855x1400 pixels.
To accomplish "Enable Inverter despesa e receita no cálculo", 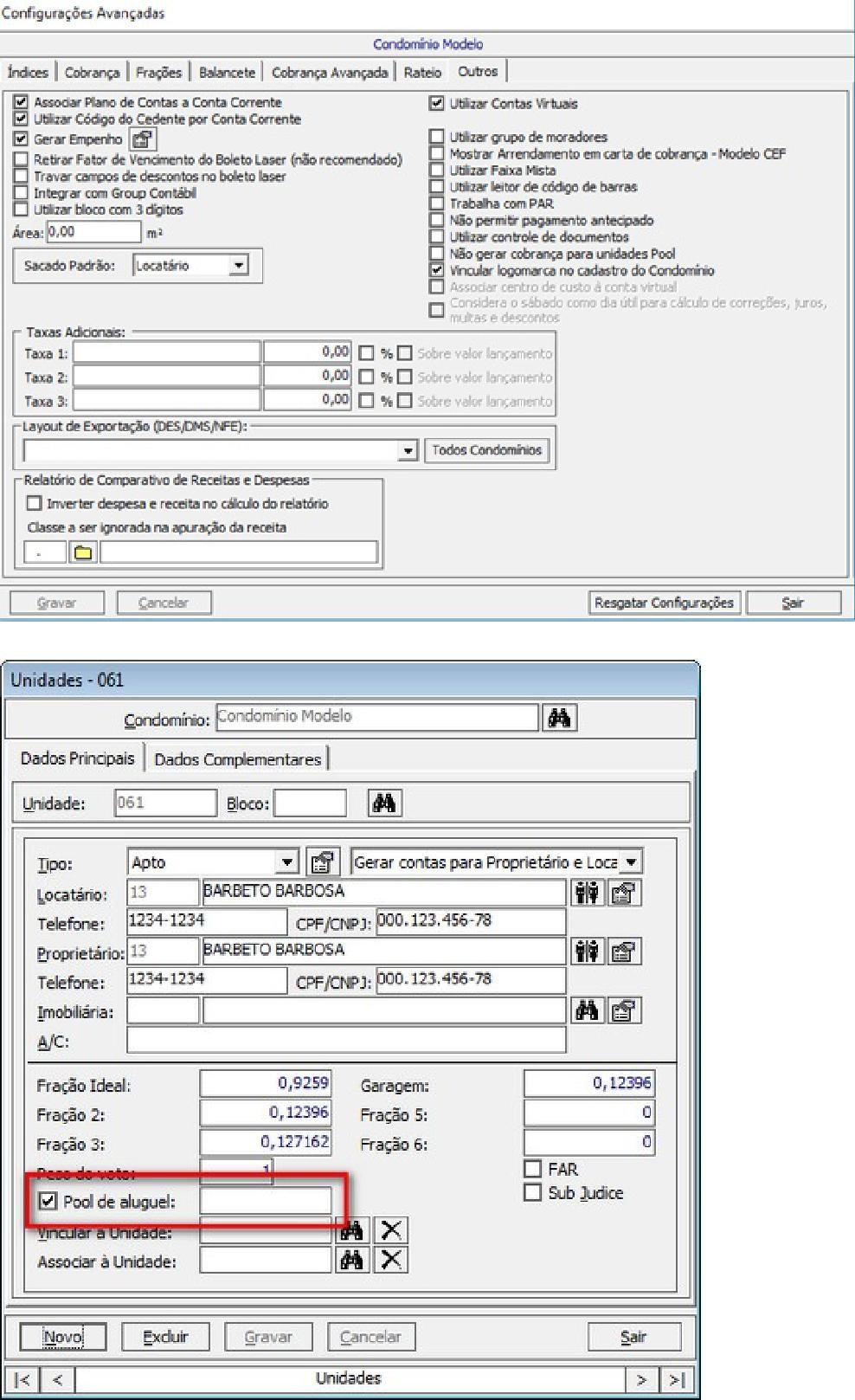I will [x=35, y=503].
